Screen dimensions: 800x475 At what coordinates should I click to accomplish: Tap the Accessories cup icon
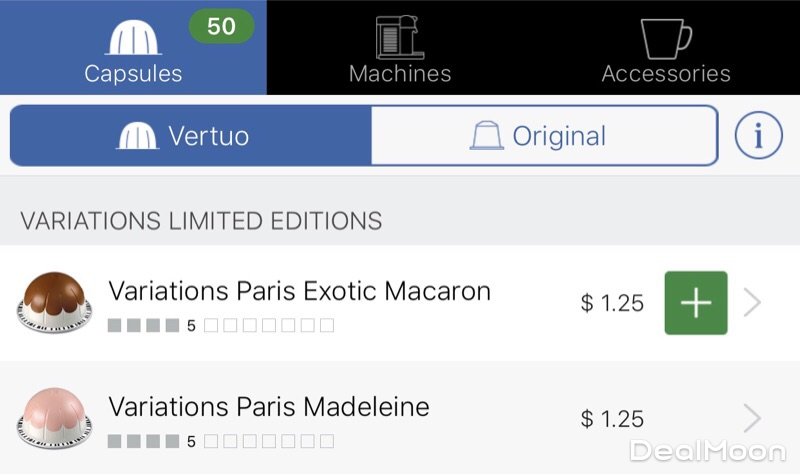point(666,38)
